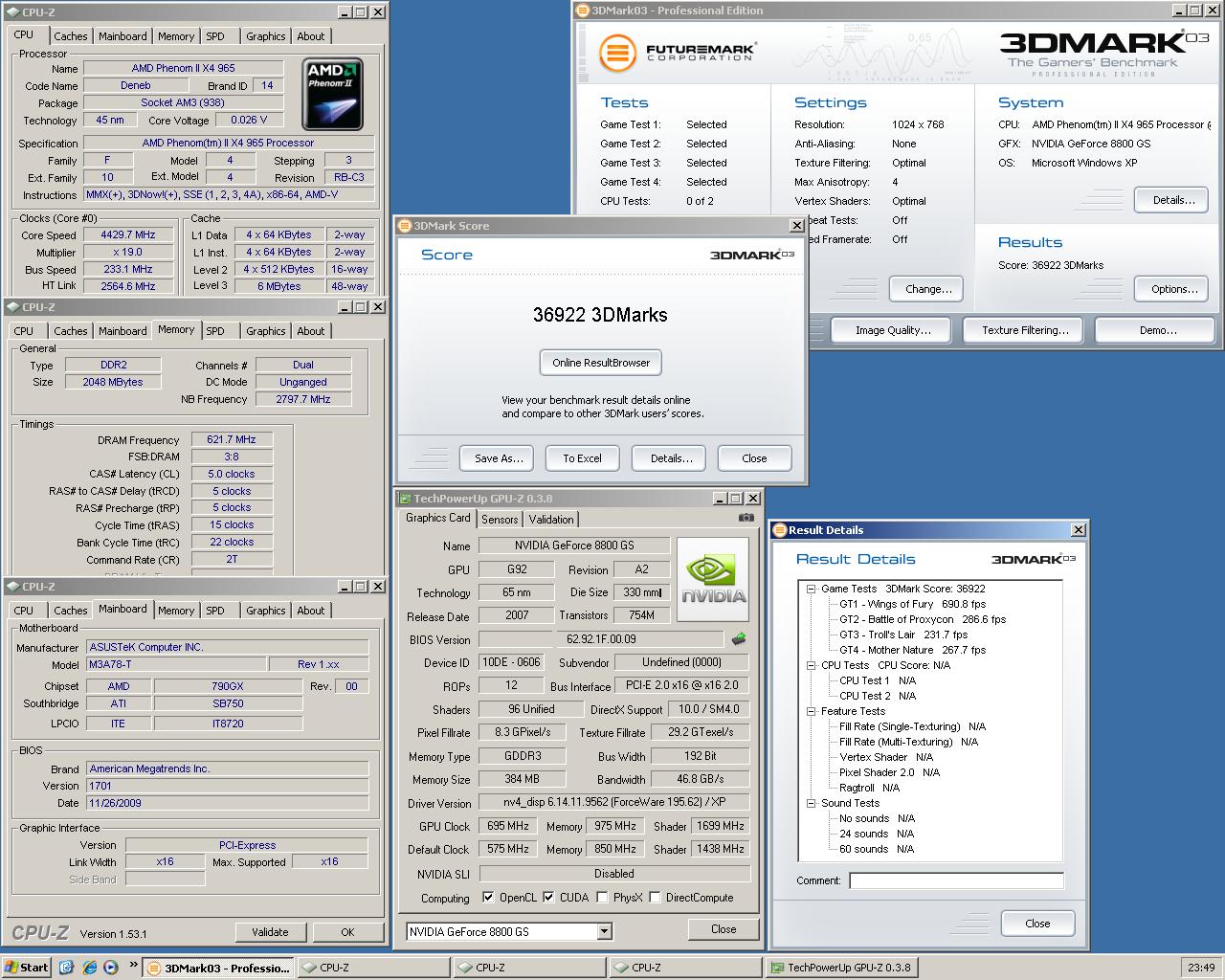Select GT4 - Mother Nature result row
Screen dimensions: 1225x980
[x=912, y=651]
